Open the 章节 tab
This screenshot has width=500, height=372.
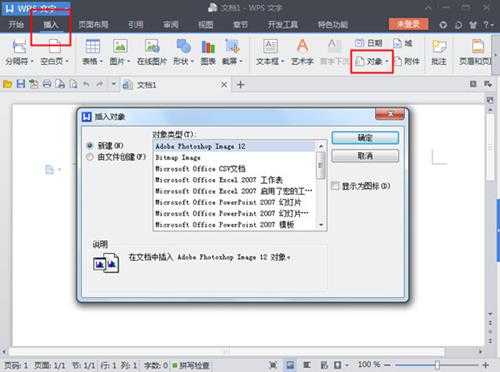click(240, 24)
